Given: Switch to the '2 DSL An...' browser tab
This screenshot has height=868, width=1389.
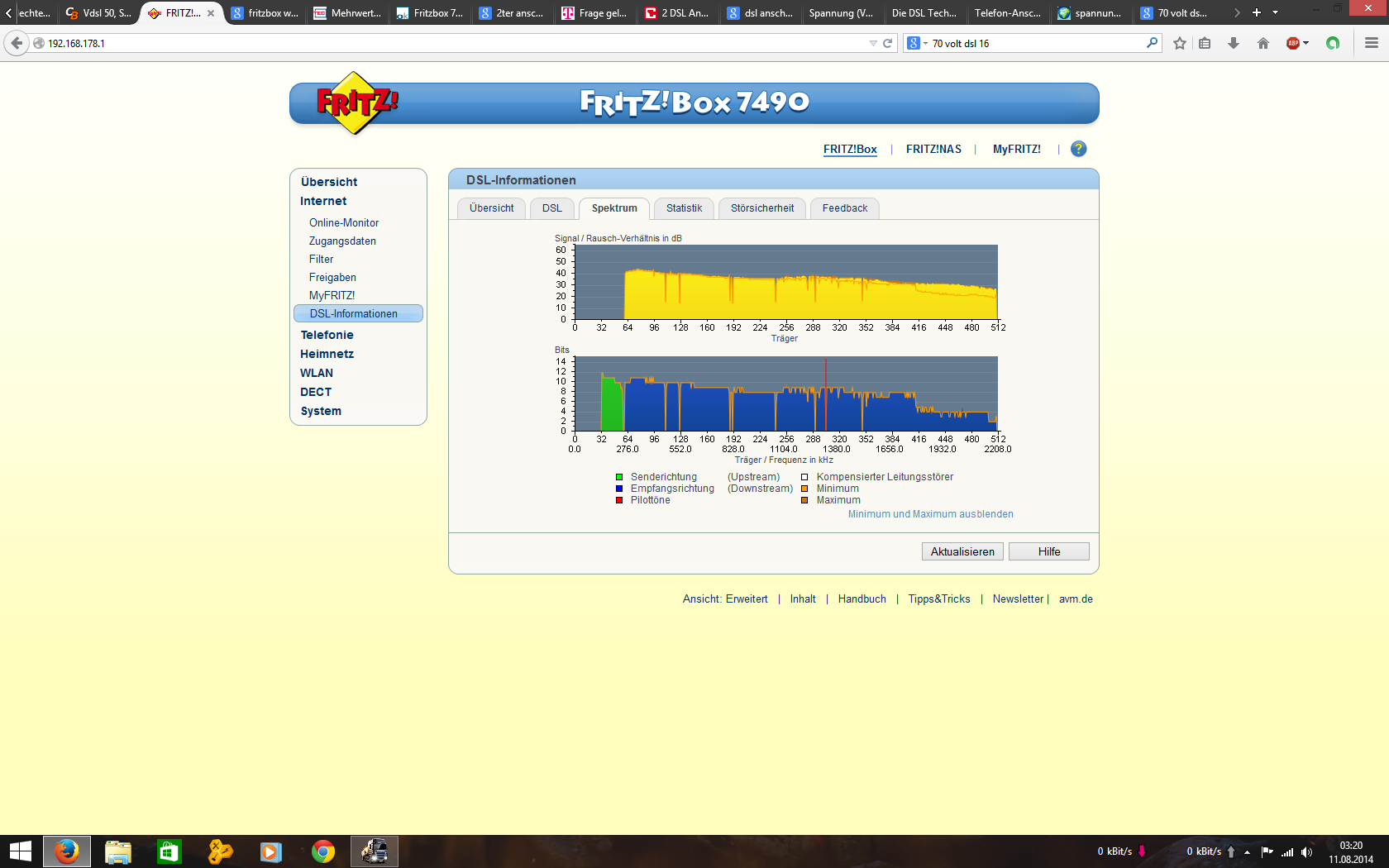Looking at the screenshot, I should 678,13.
